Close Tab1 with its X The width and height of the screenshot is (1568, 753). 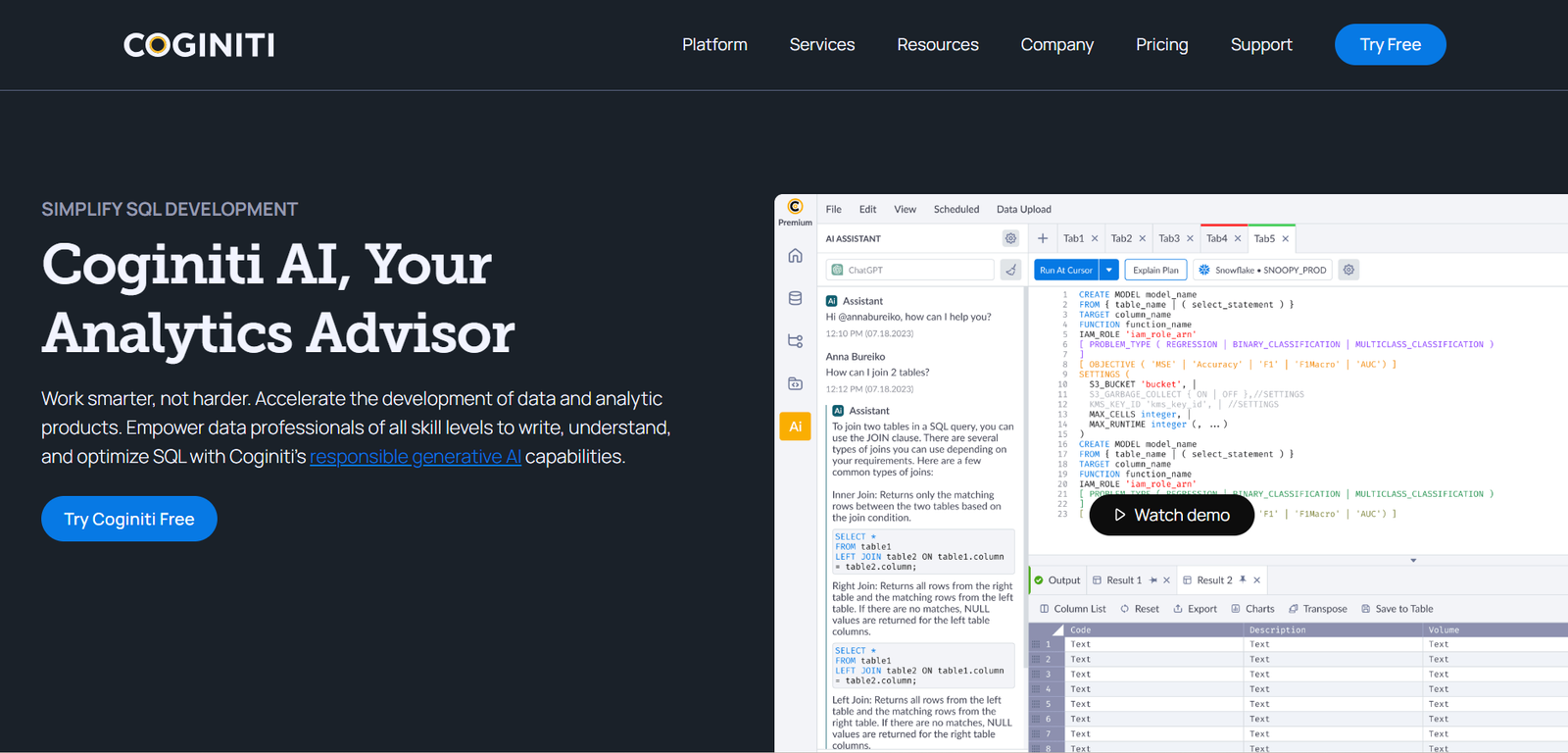[x=1095, y=238]
